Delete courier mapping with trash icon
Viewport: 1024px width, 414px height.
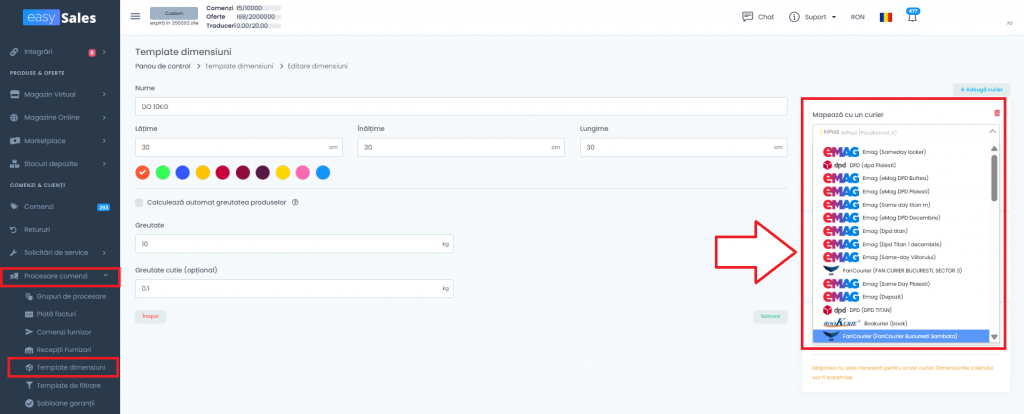point(997,113)
